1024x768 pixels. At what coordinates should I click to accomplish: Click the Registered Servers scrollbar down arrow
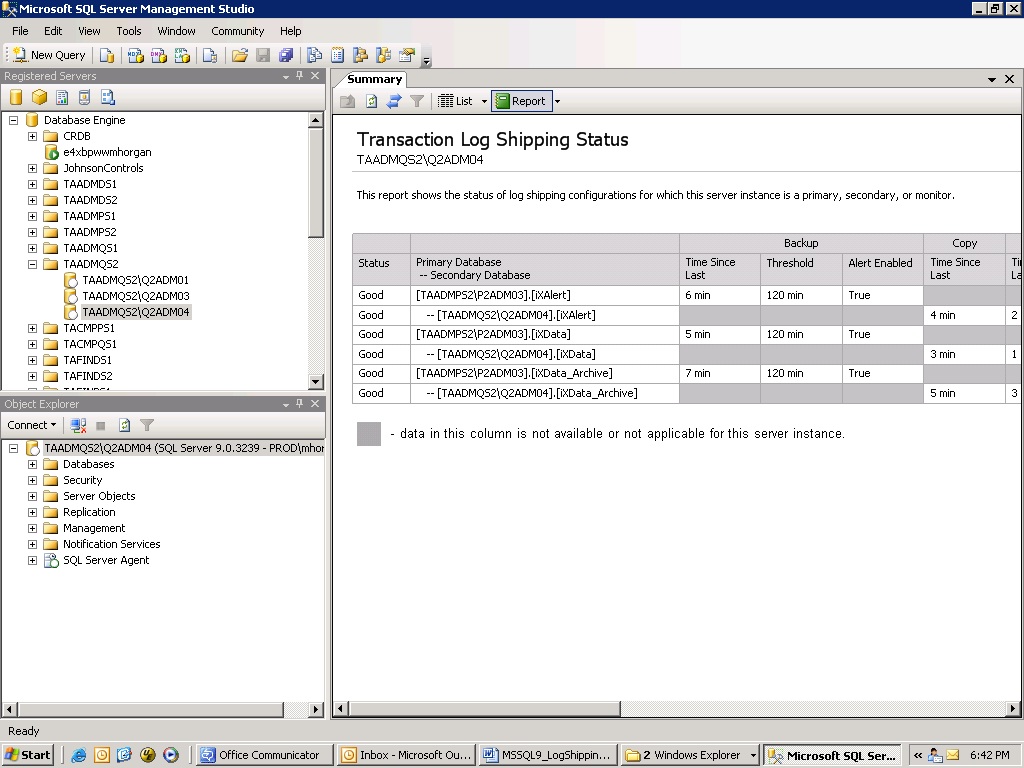(x=315, y=381)
